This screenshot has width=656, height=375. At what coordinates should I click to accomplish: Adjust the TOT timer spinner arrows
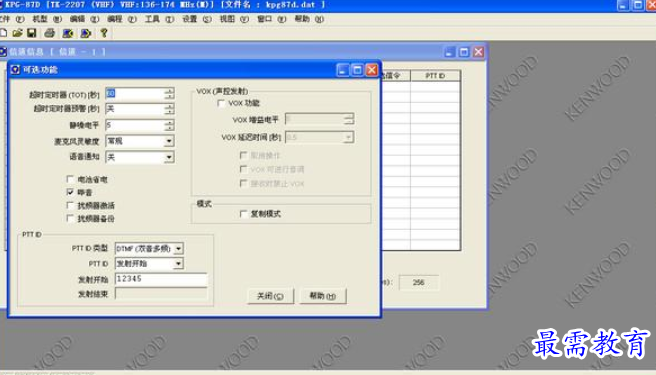pos(169,93)
